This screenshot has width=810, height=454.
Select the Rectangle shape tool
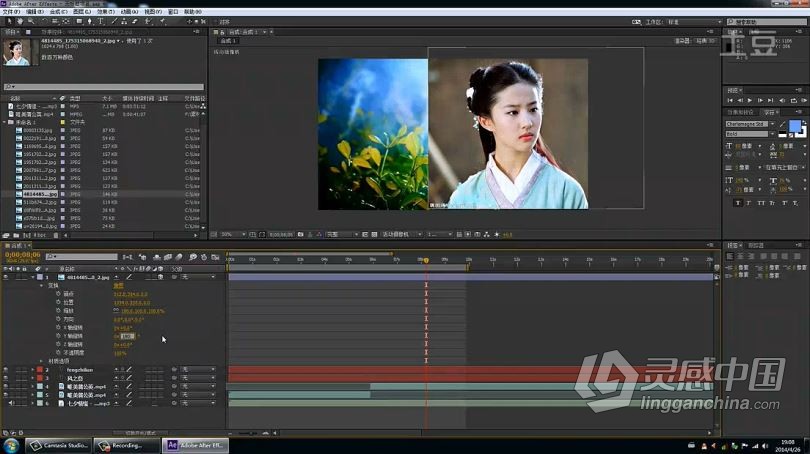[x=79, y=21]
